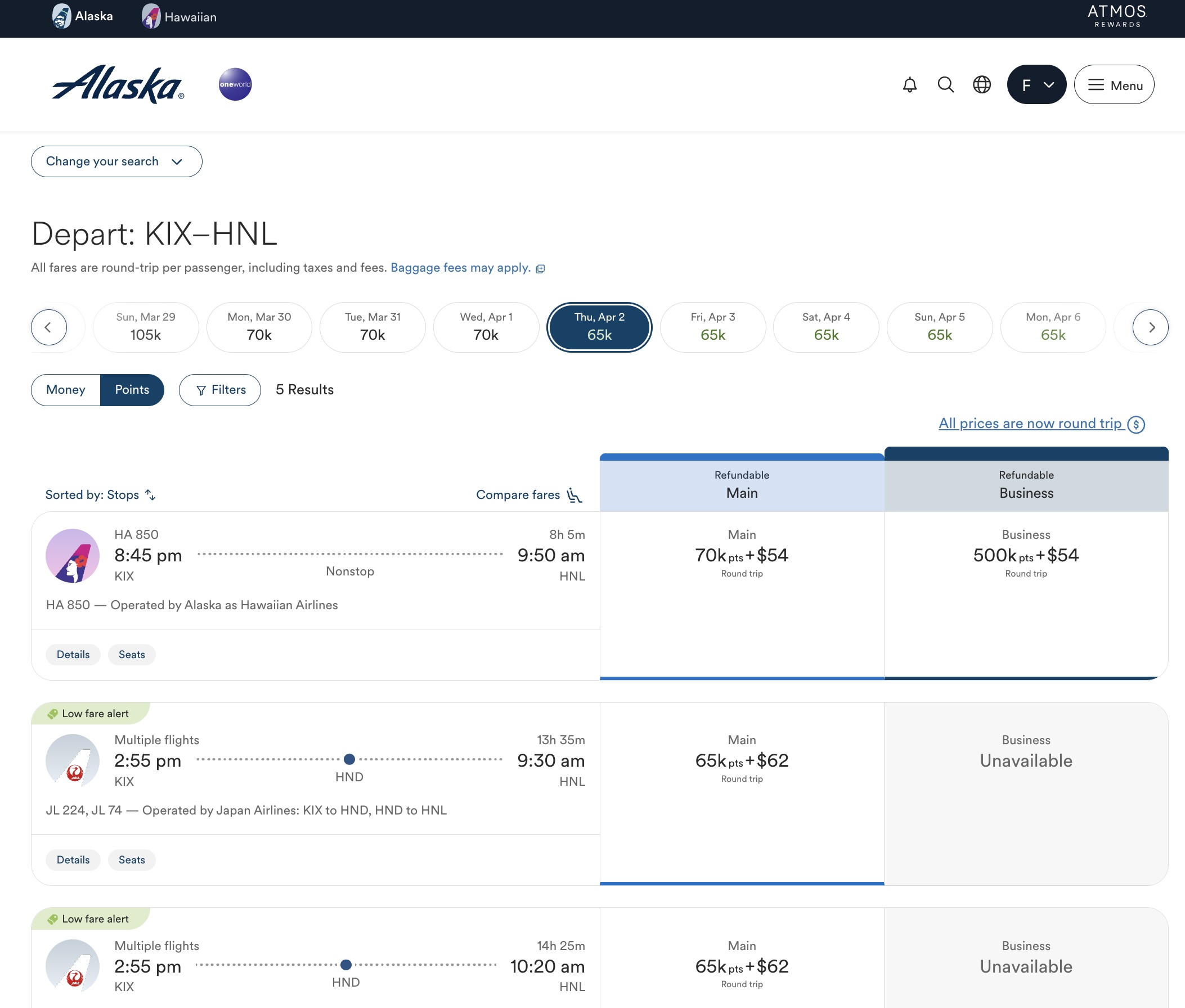
Task: Open the Filters button
Action: click(x=219, y=390)
